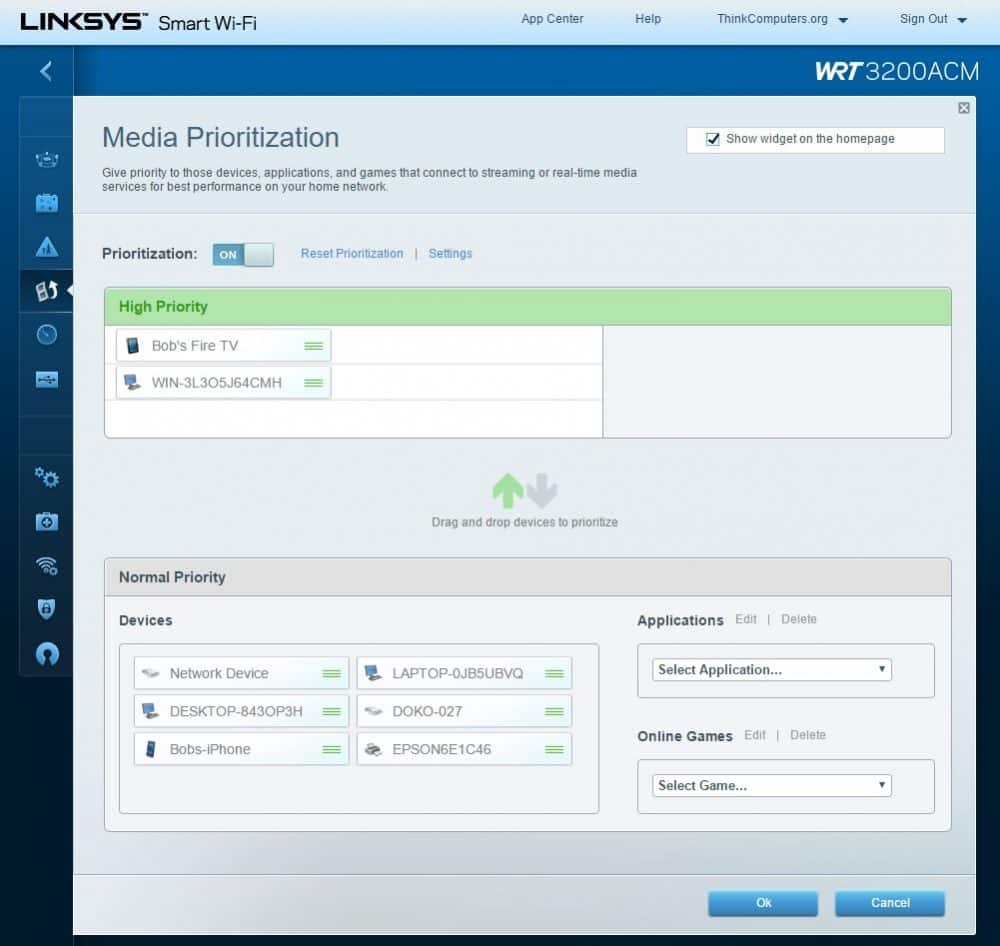Select LAPTOP-0JB5UBVQ entry
Screen dimensions: 1000x946
464,674
